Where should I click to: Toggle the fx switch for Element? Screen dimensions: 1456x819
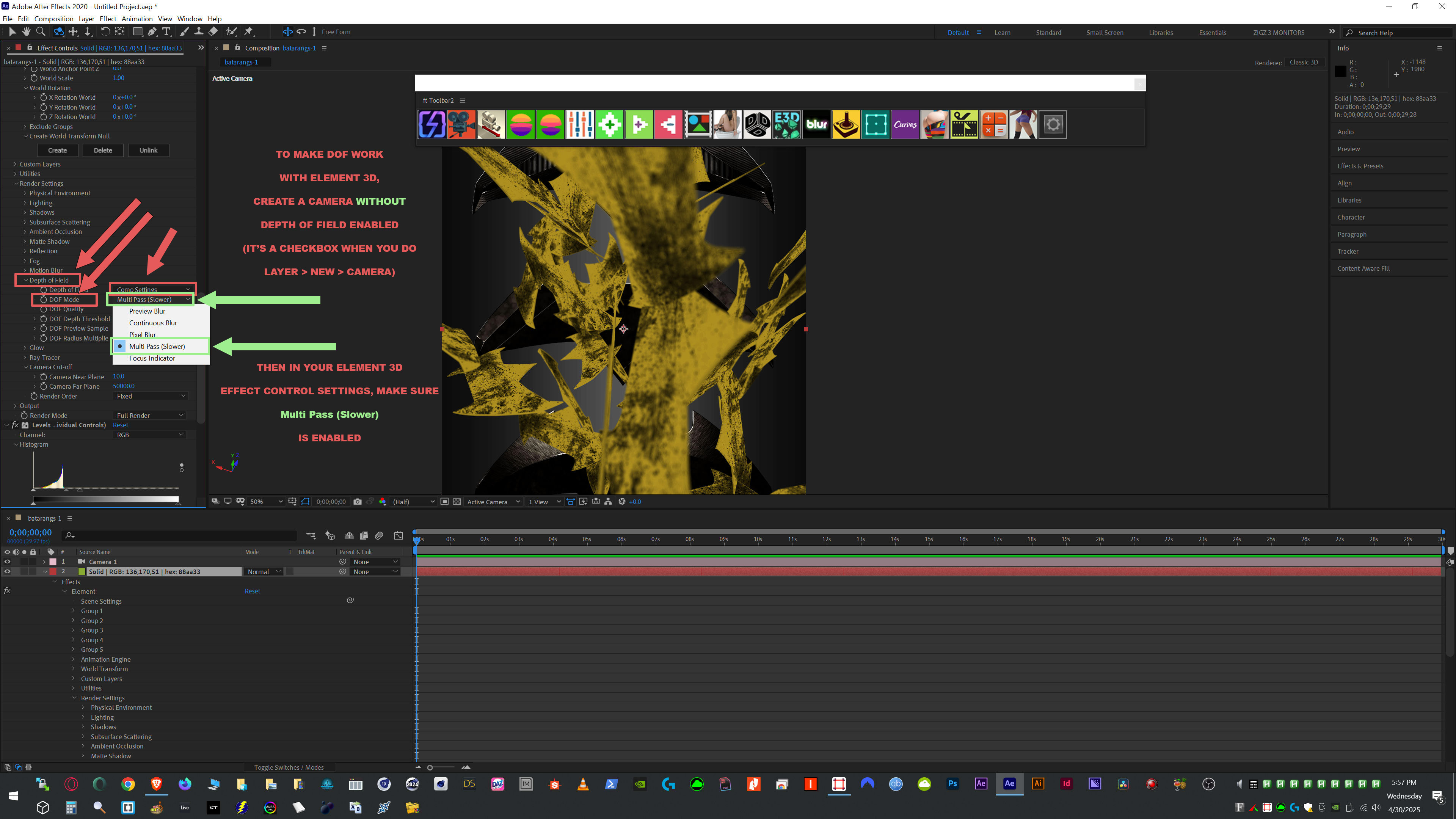[7, 591]
